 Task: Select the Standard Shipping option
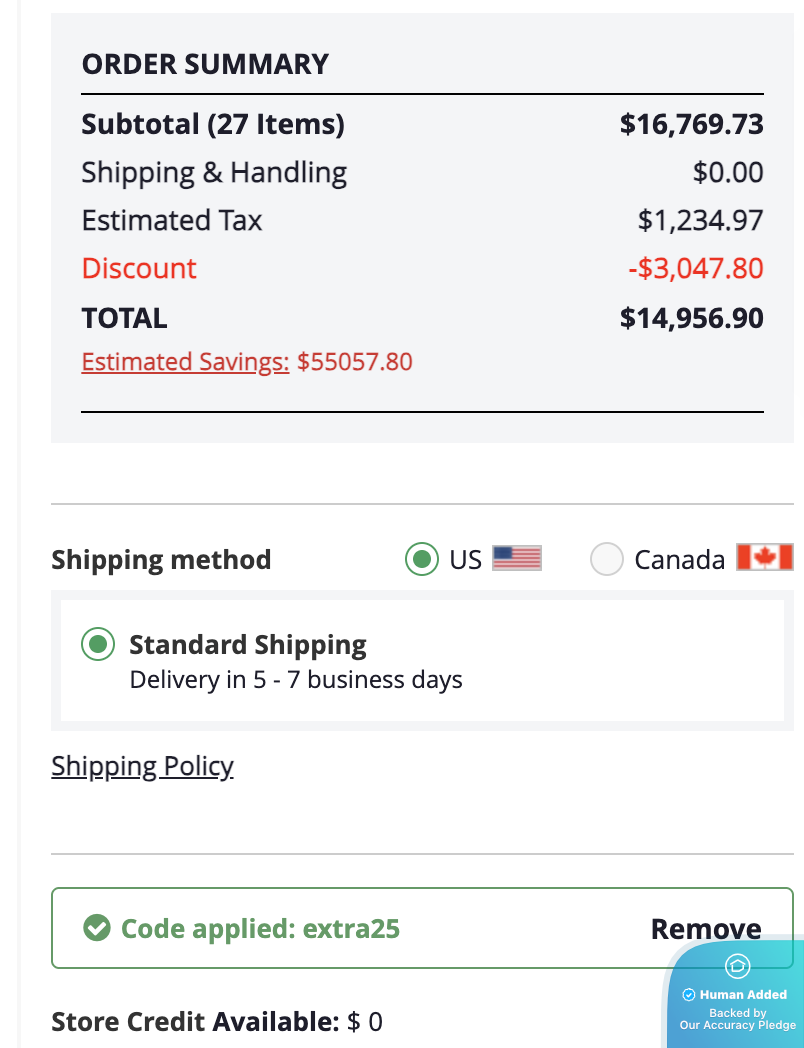(98, 645)
